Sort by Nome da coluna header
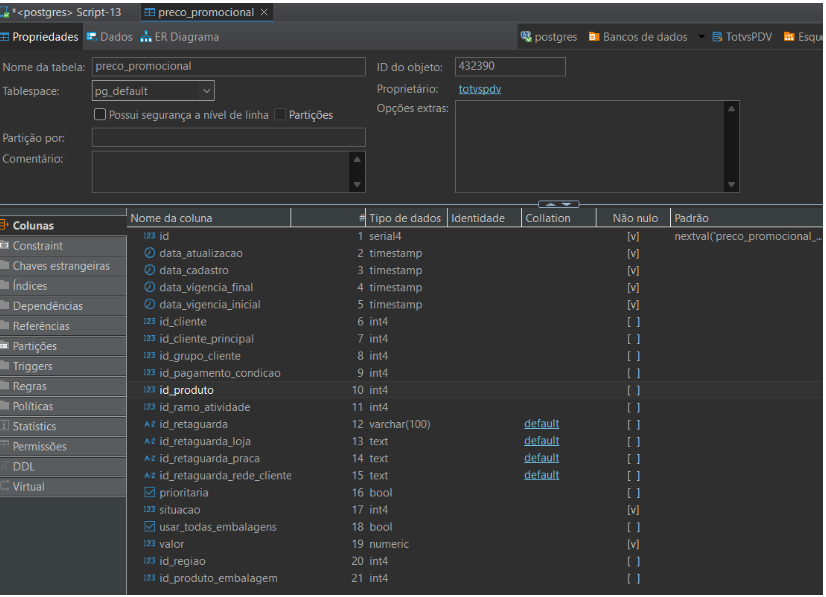This screenshot has height=597, width=826. click(209, 218)
